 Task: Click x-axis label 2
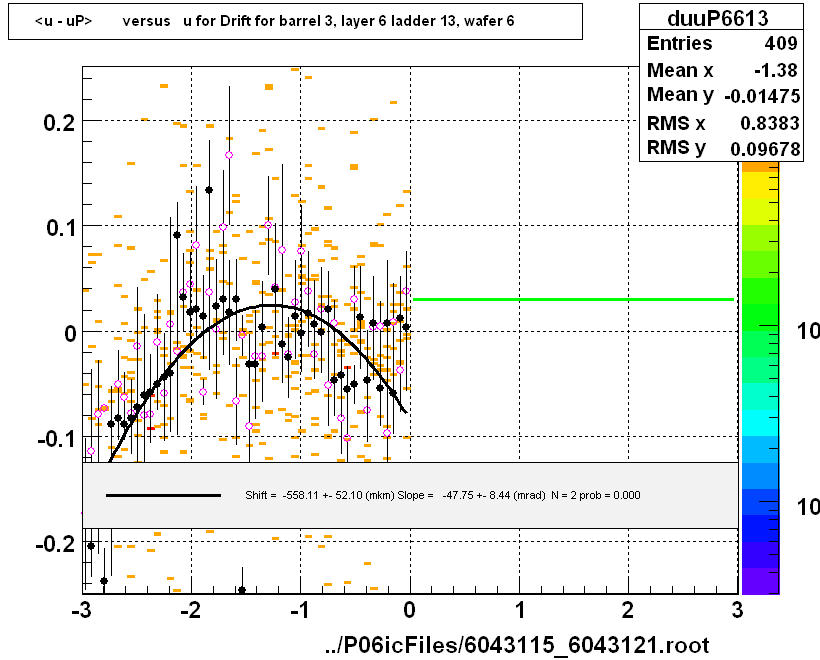pyautogui.click(x=628, y=610)
